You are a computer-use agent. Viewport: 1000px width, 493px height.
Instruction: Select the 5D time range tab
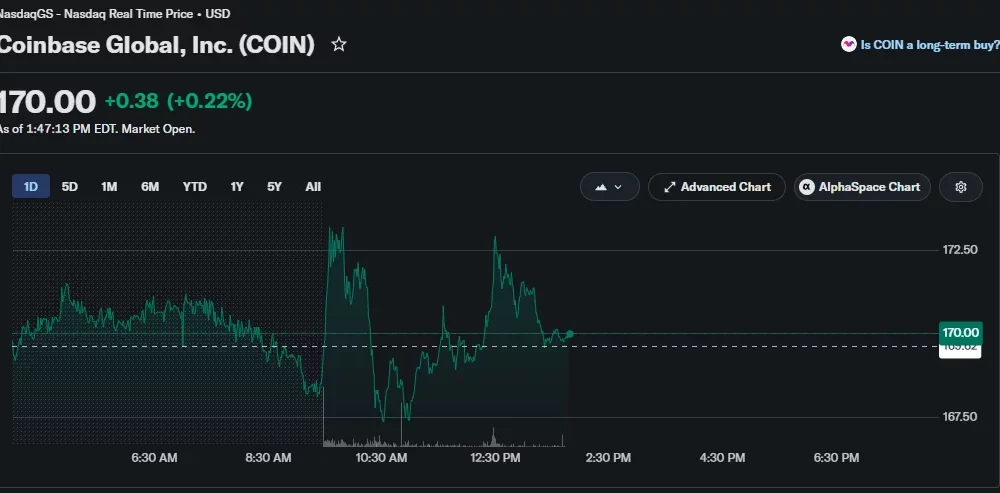pyautogui.click(x=70, y=187)
